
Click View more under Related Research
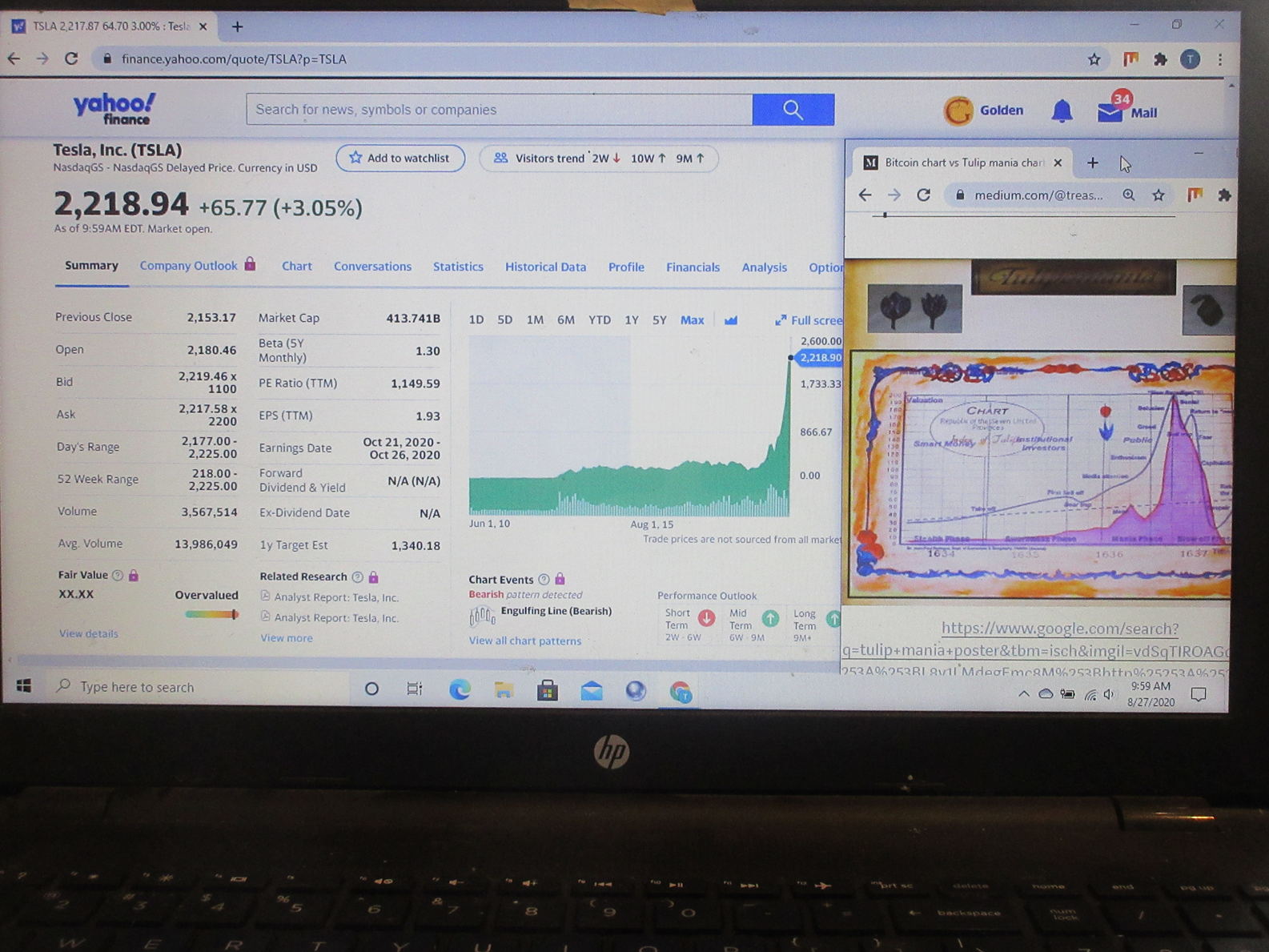(287, 638)
